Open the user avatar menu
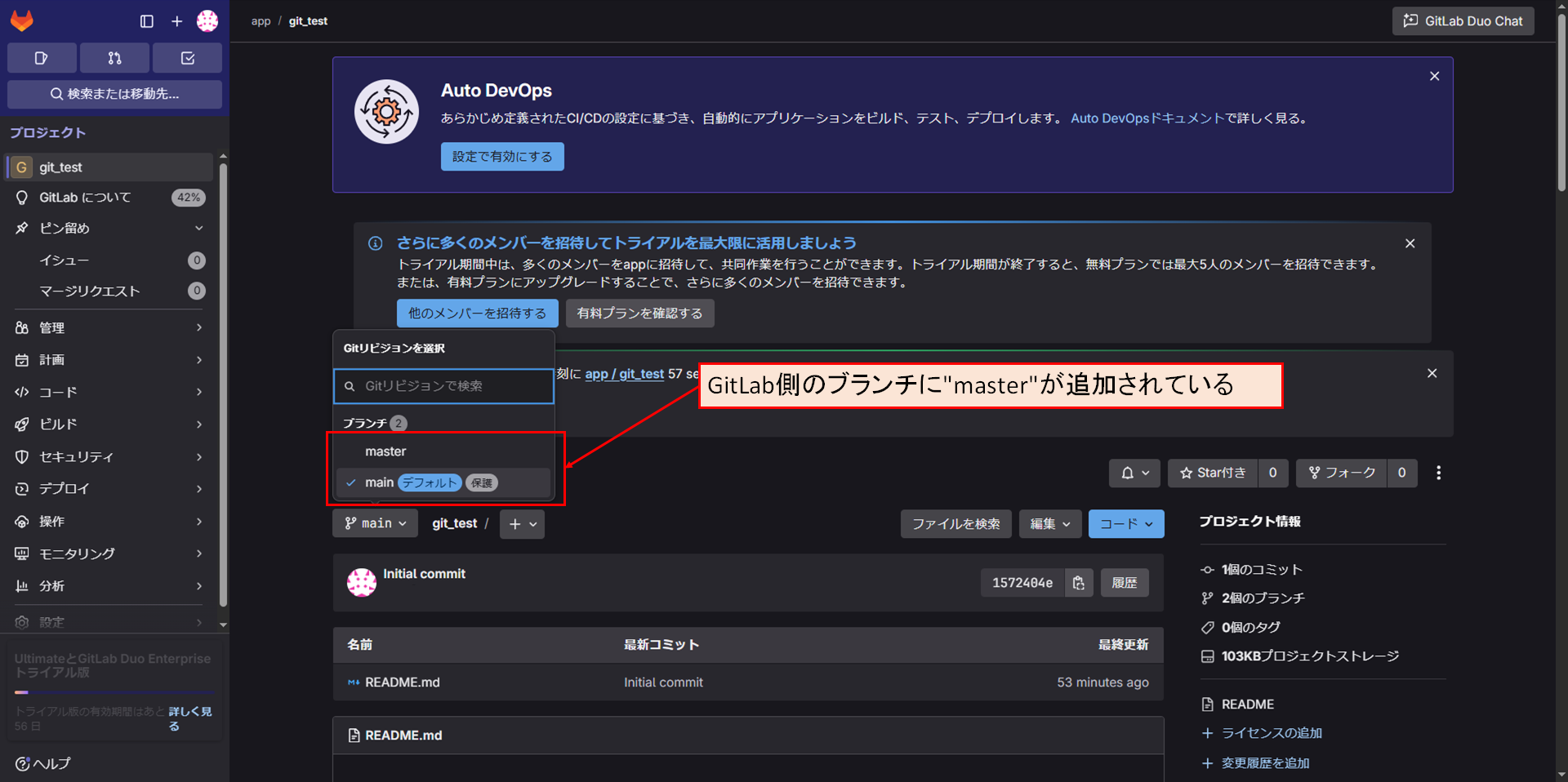Screen dimensions: 1568x782 tap(207, 21)
